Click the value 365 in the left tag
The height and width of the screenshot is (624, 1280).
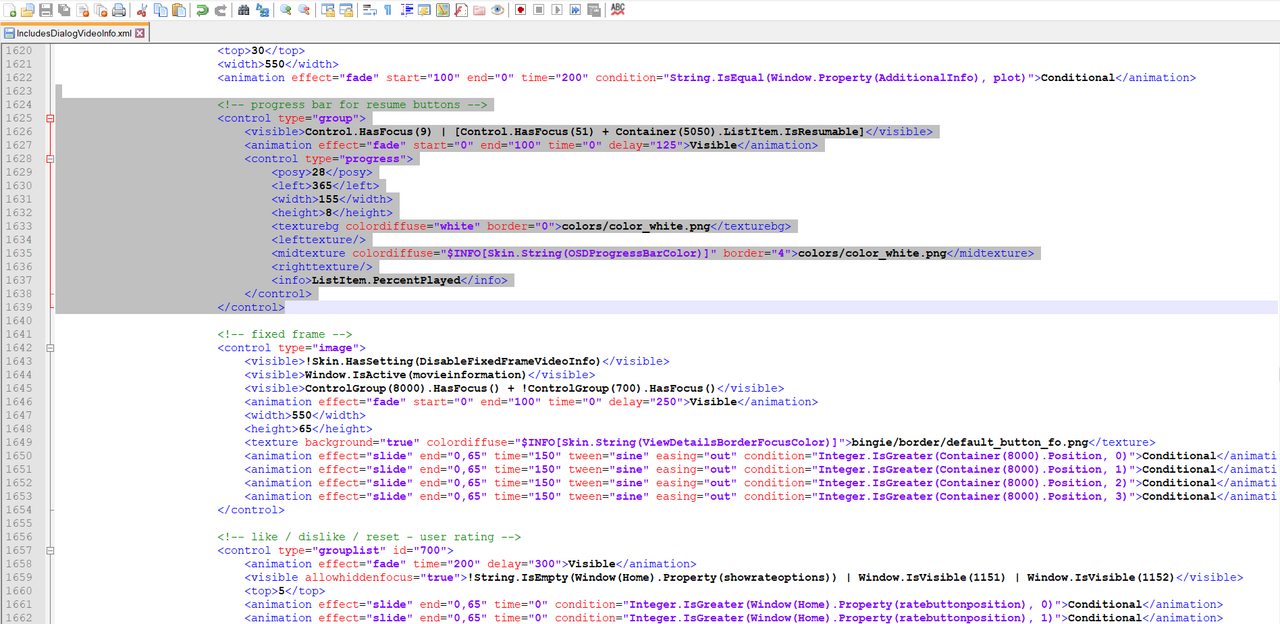pyautogui.click(x=322, y=186)
